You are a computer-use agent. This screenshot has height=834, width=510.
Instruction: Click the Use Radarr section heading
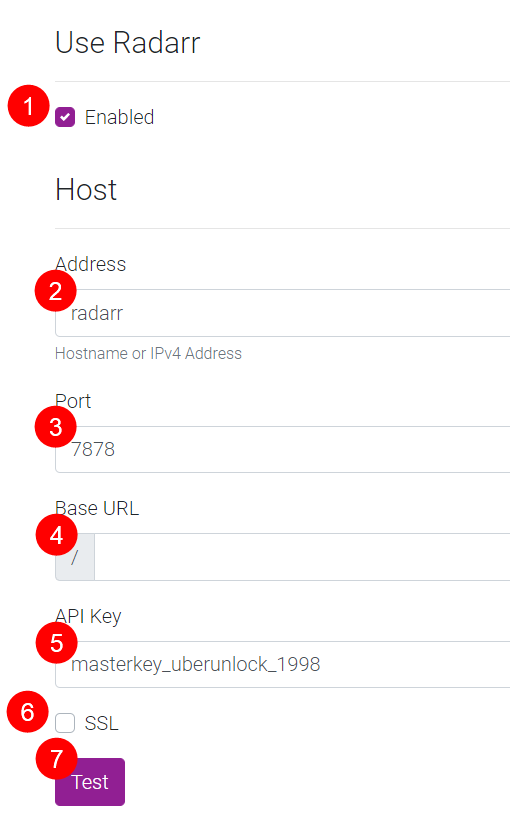[x=128, y=43]
